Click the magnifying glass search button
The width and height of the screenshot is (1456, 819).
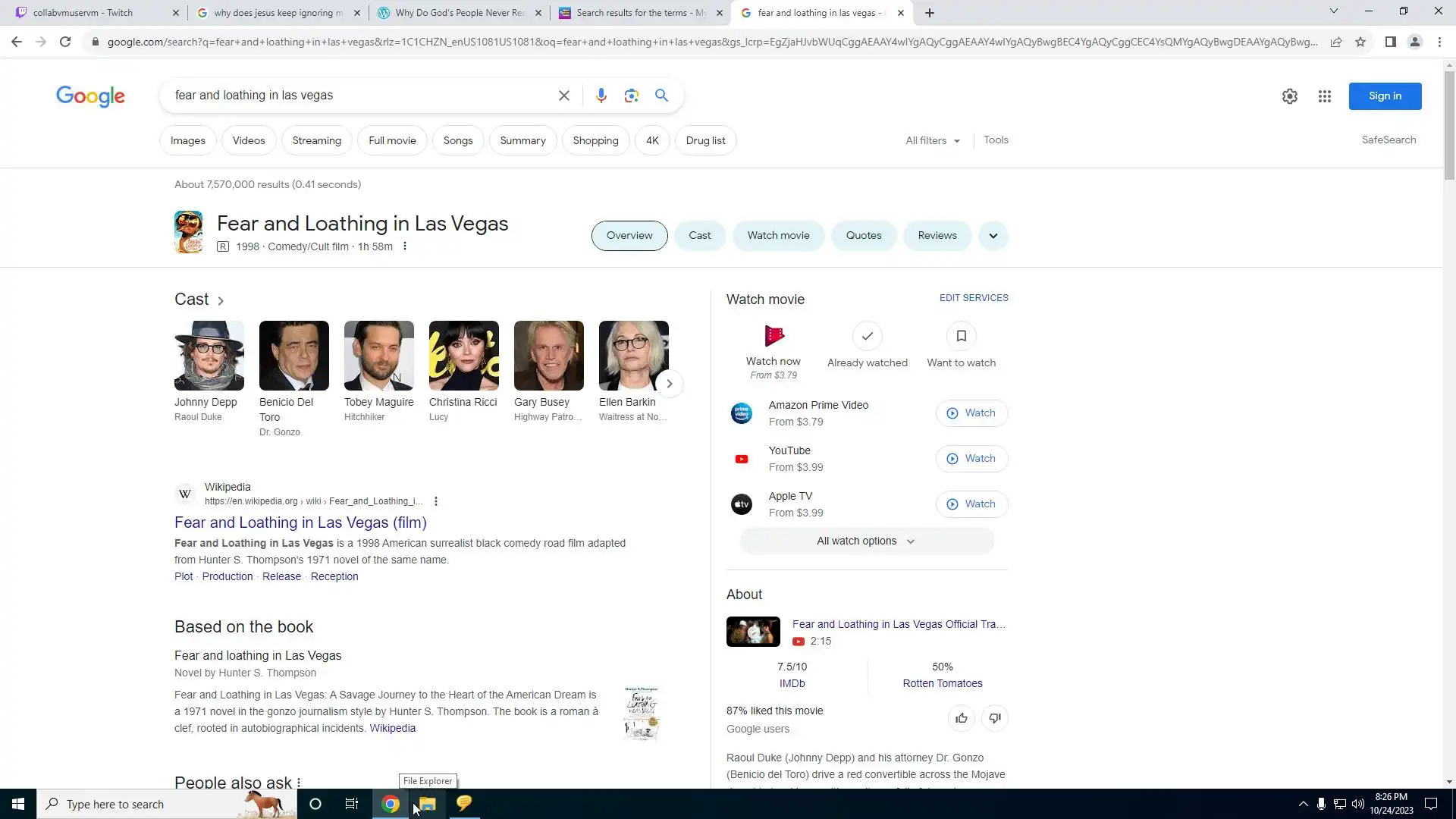[661, 96]
